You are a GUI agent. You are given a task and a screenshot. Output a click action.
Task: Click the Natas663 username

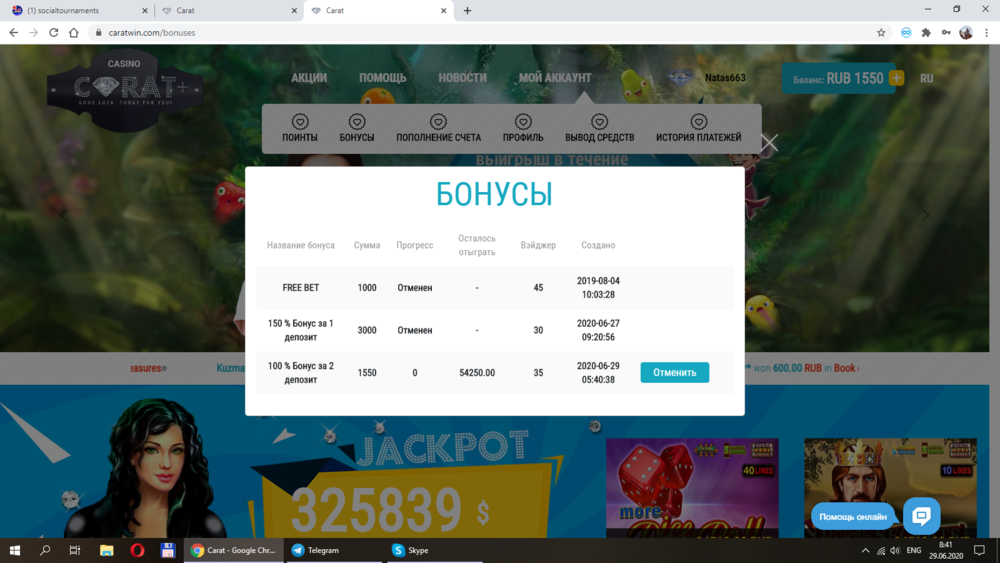725,78
